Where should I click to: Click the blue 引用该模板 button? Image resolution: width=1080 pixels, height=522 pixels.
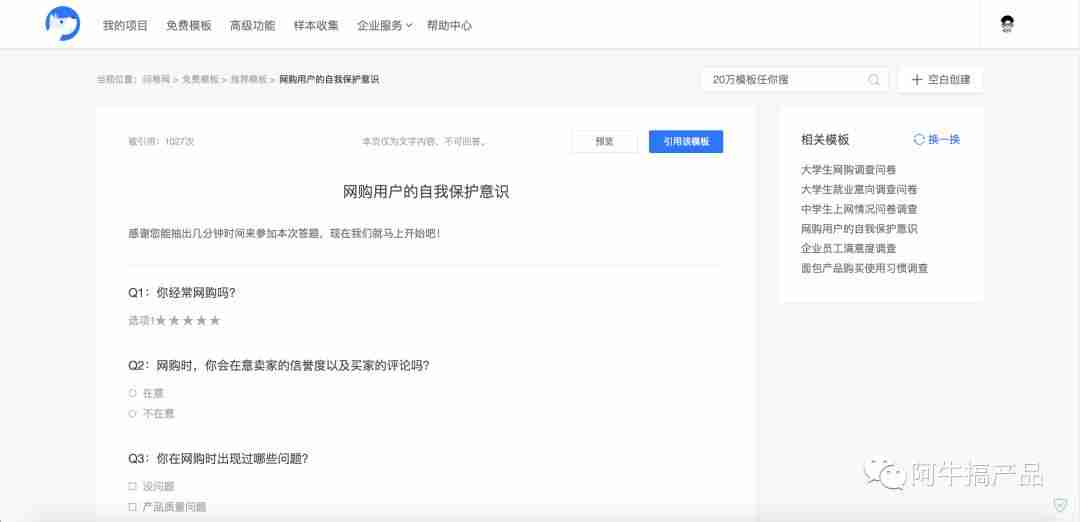(x=686, y=142)
